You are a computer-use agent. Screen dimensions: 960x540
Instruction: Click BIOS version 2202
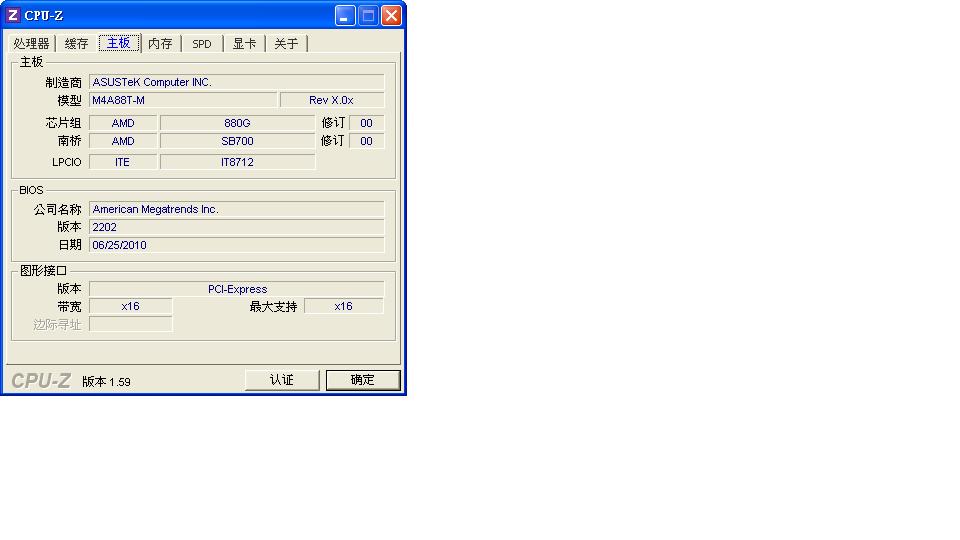coord(237,227)
